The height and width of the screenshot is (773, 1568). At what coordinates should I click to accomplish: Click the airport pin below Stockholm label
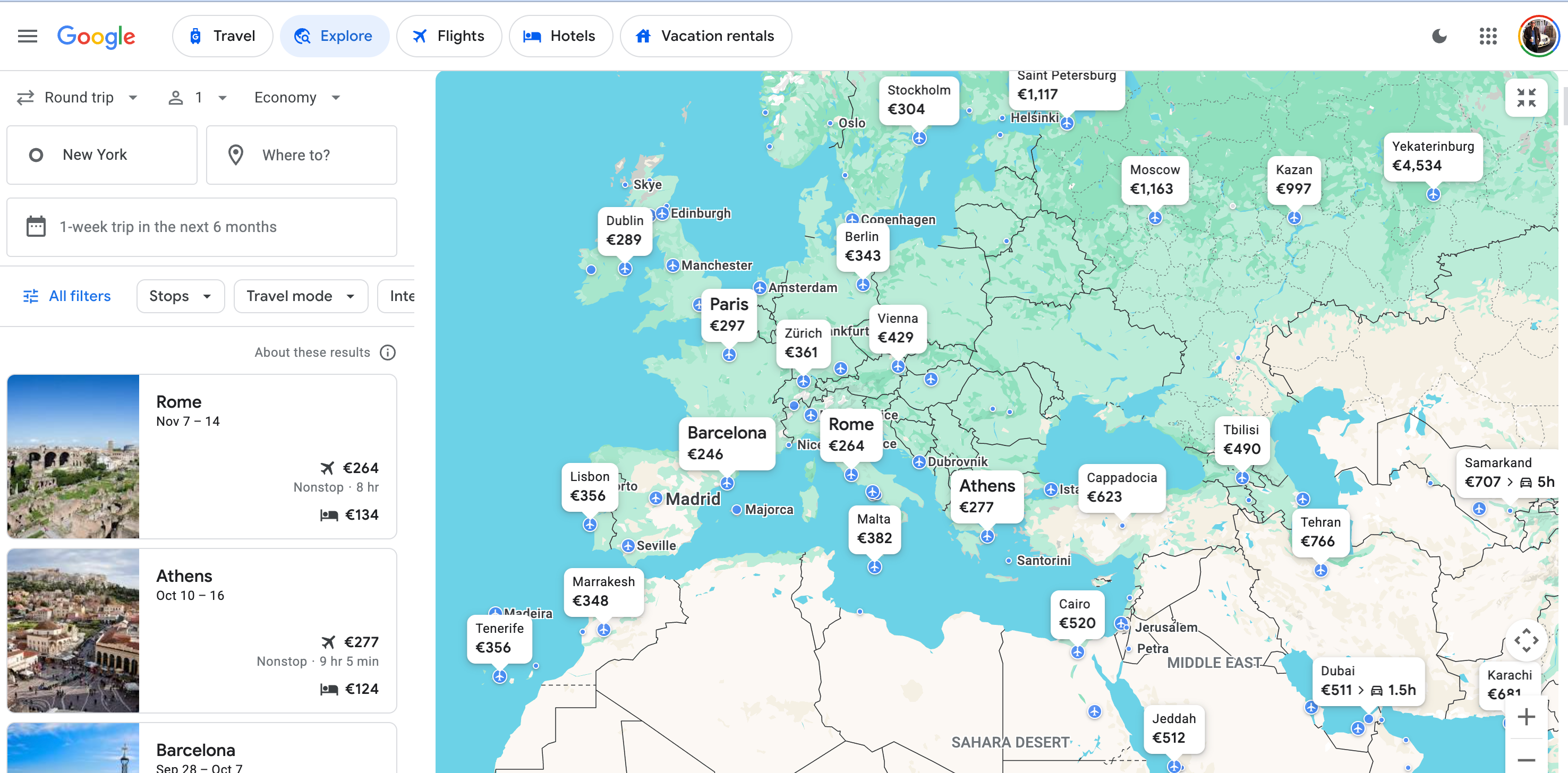[x=919, y=139]
